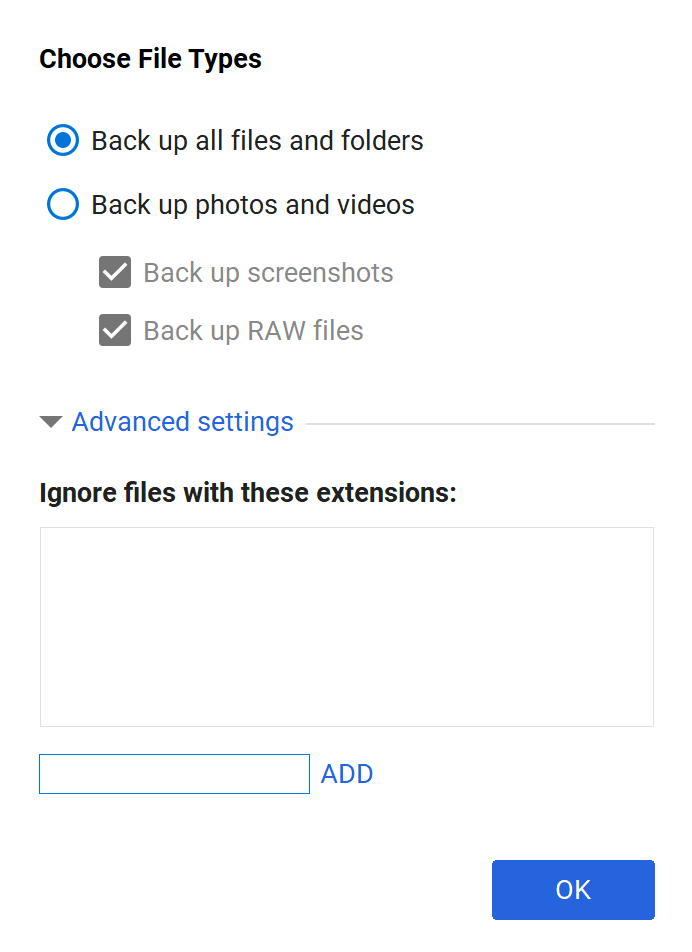Viewport: 692px width, 952px height.
Task: Select the "Back up all files and folders" radio button
Action: [63, 141]
